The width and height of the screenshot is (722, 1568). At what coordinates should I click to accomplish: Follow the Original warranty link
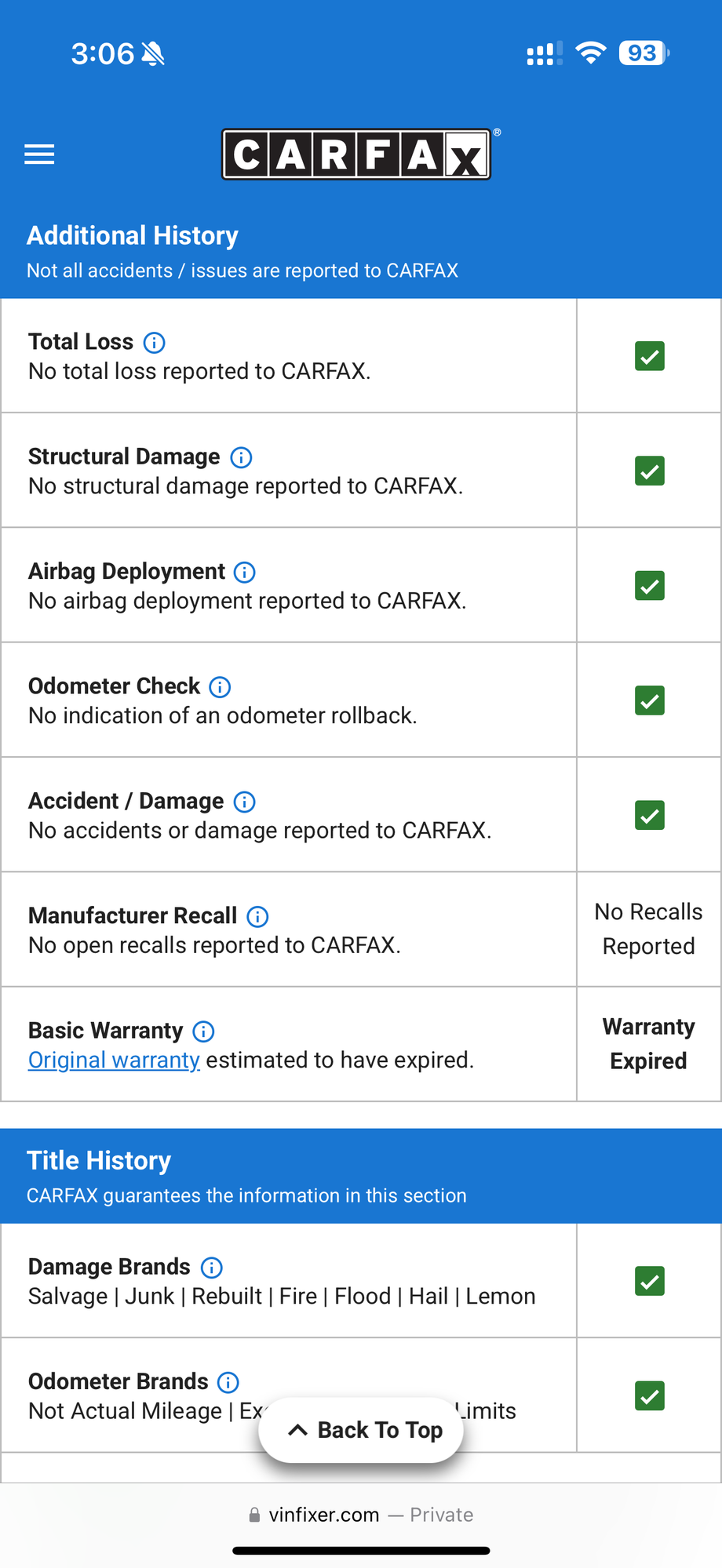click(x=114, y=1060)
